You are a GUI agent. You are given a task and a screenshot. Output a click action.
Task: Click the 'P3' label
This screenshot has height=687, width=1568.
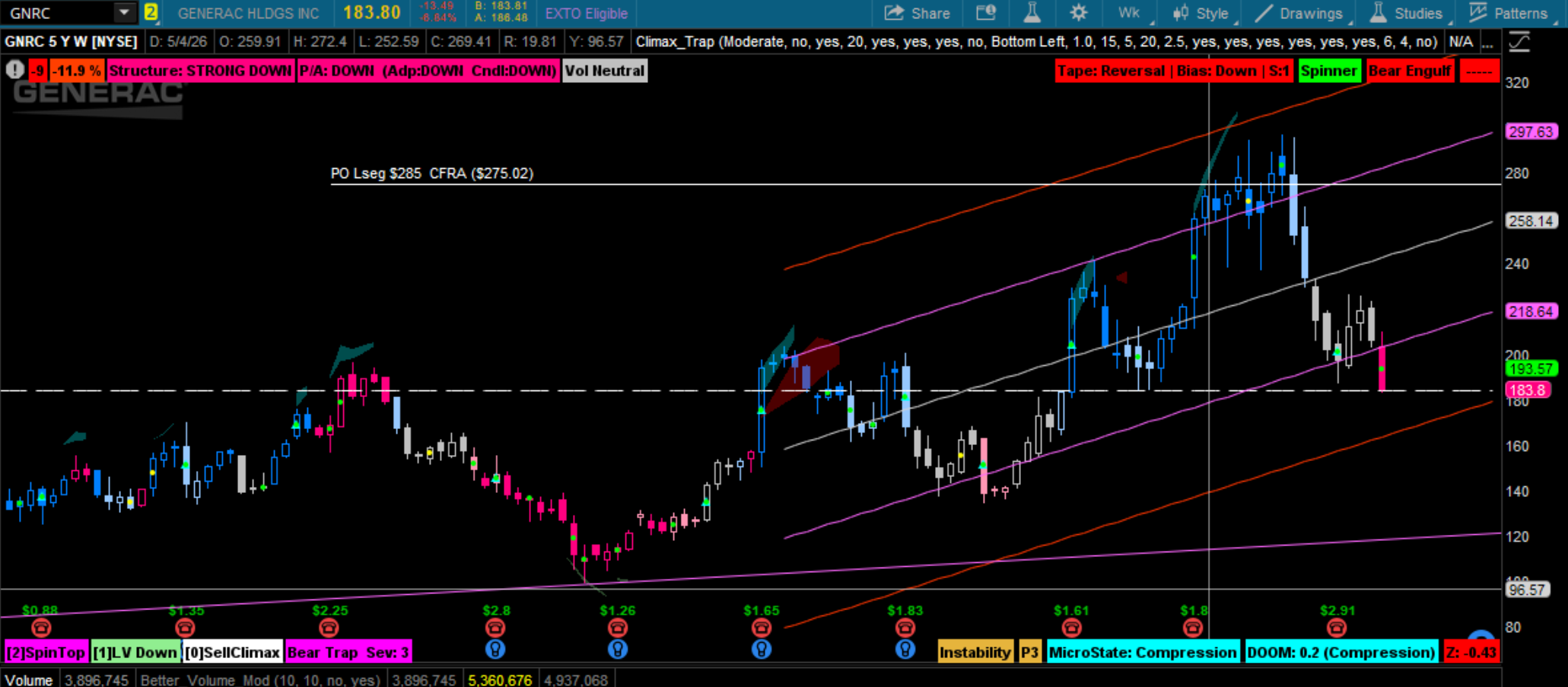pyautogui.click(x=1030, y=652)
